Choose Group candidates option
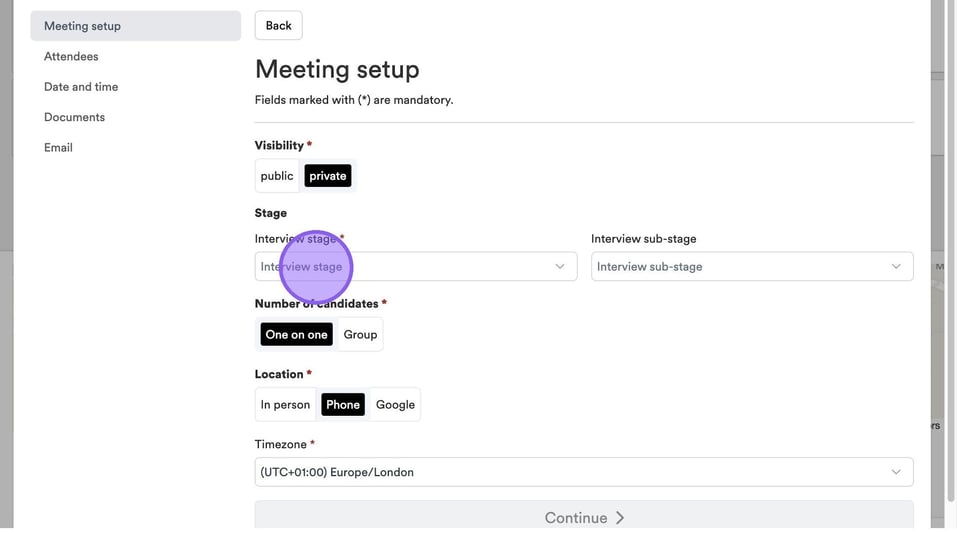This screenshot has height=534, width=957. [x=360, y=335]
